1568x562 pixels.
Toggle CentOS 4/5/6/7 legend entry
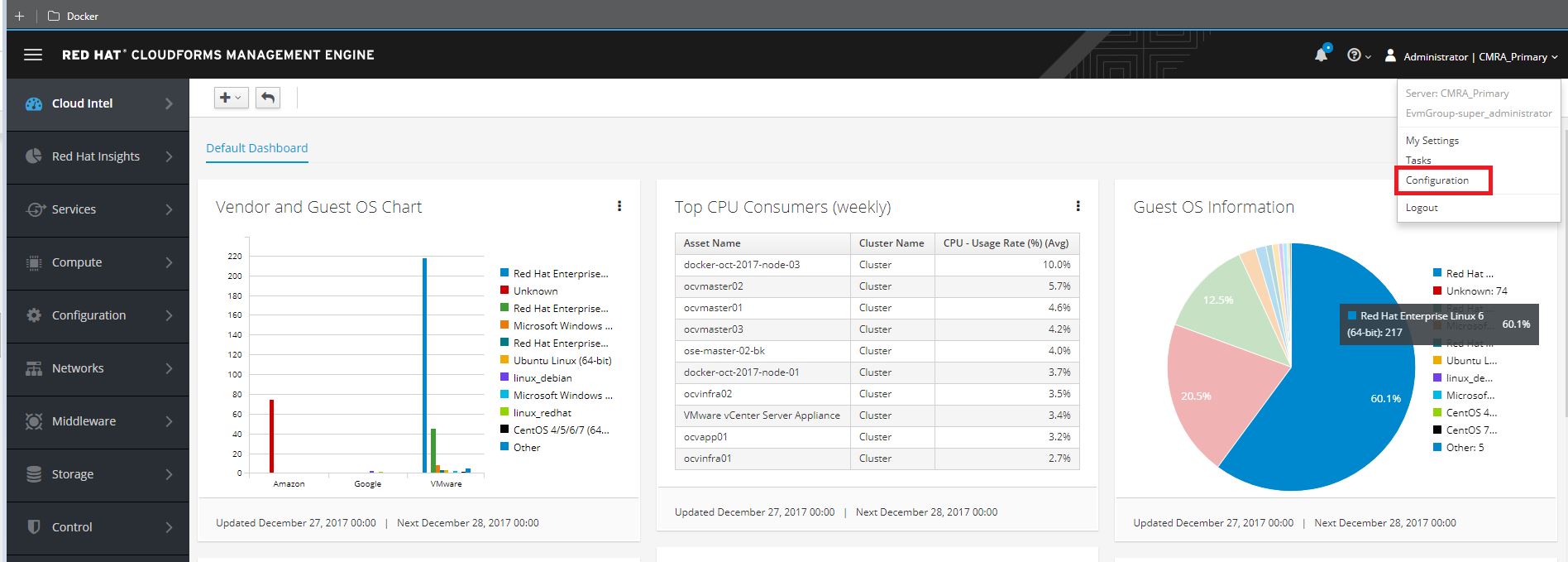point(555,430)
